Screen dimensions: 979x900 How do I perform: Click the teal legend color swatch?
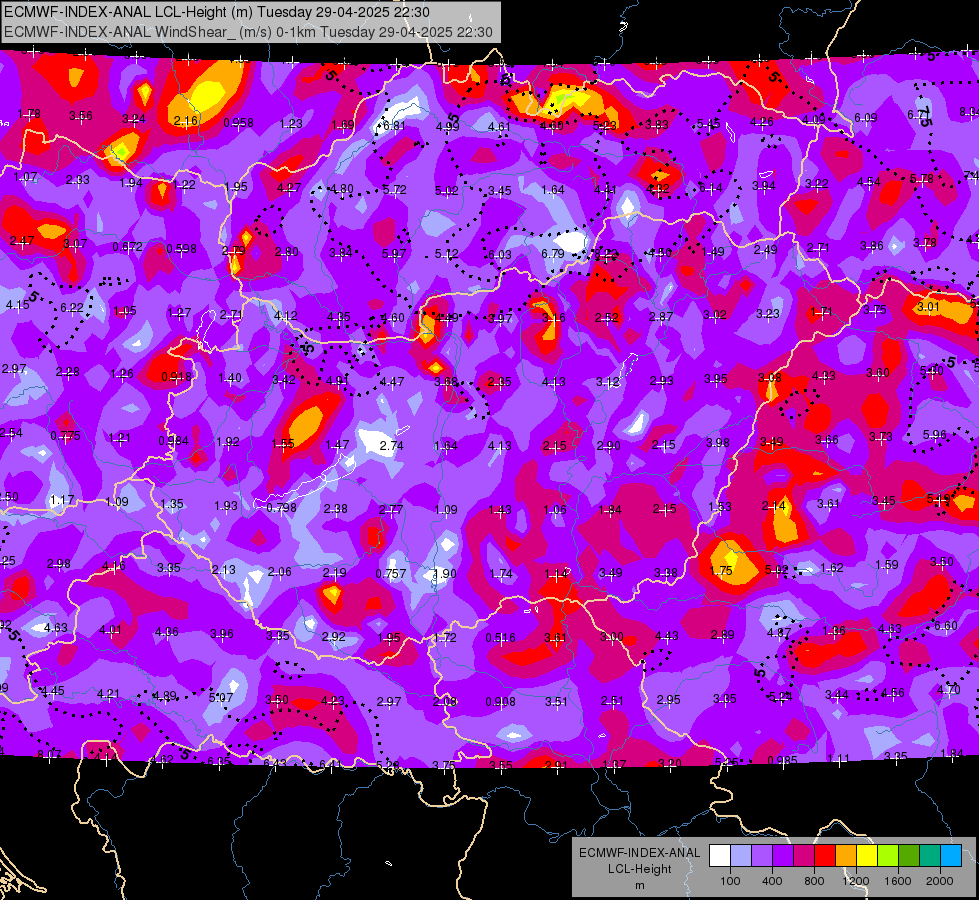click(930, 856)
